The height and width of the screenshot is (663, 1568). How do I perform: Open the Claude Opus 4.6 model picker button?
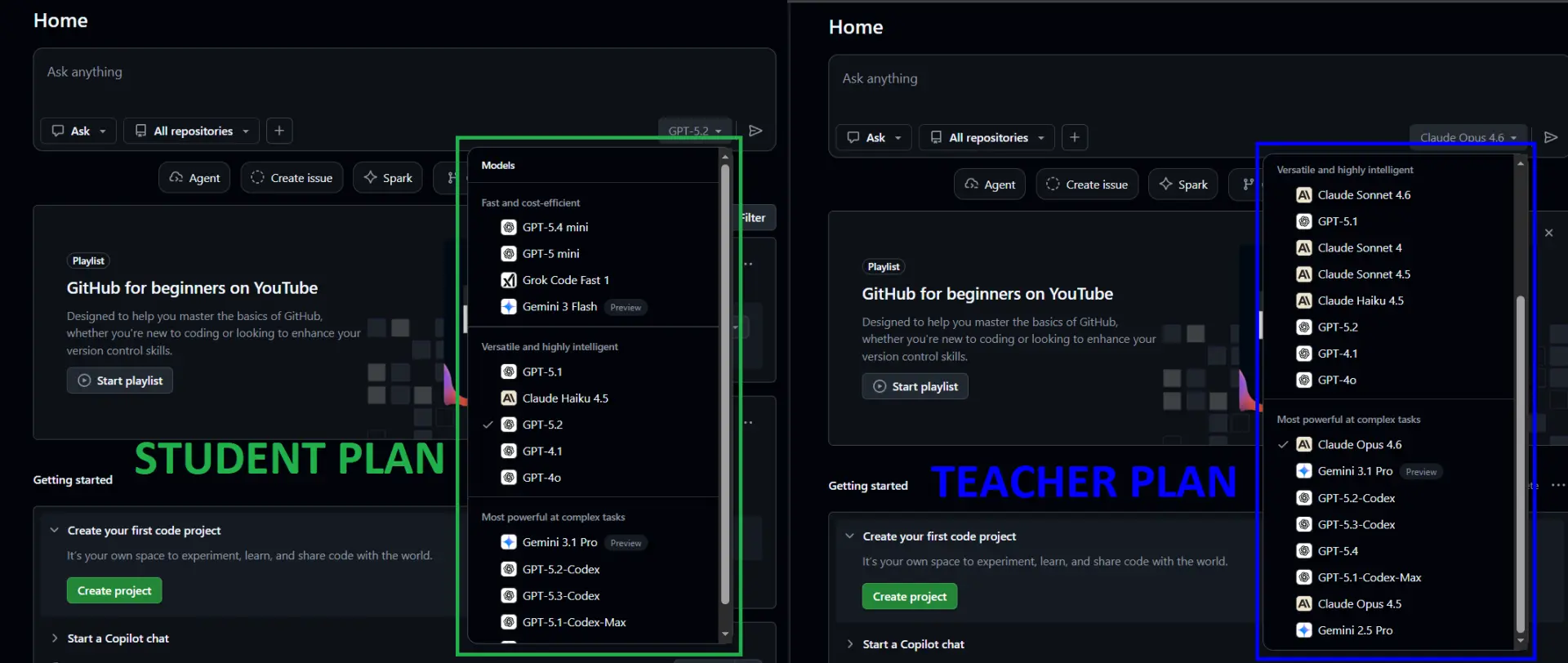click(x=1468, y=137)
